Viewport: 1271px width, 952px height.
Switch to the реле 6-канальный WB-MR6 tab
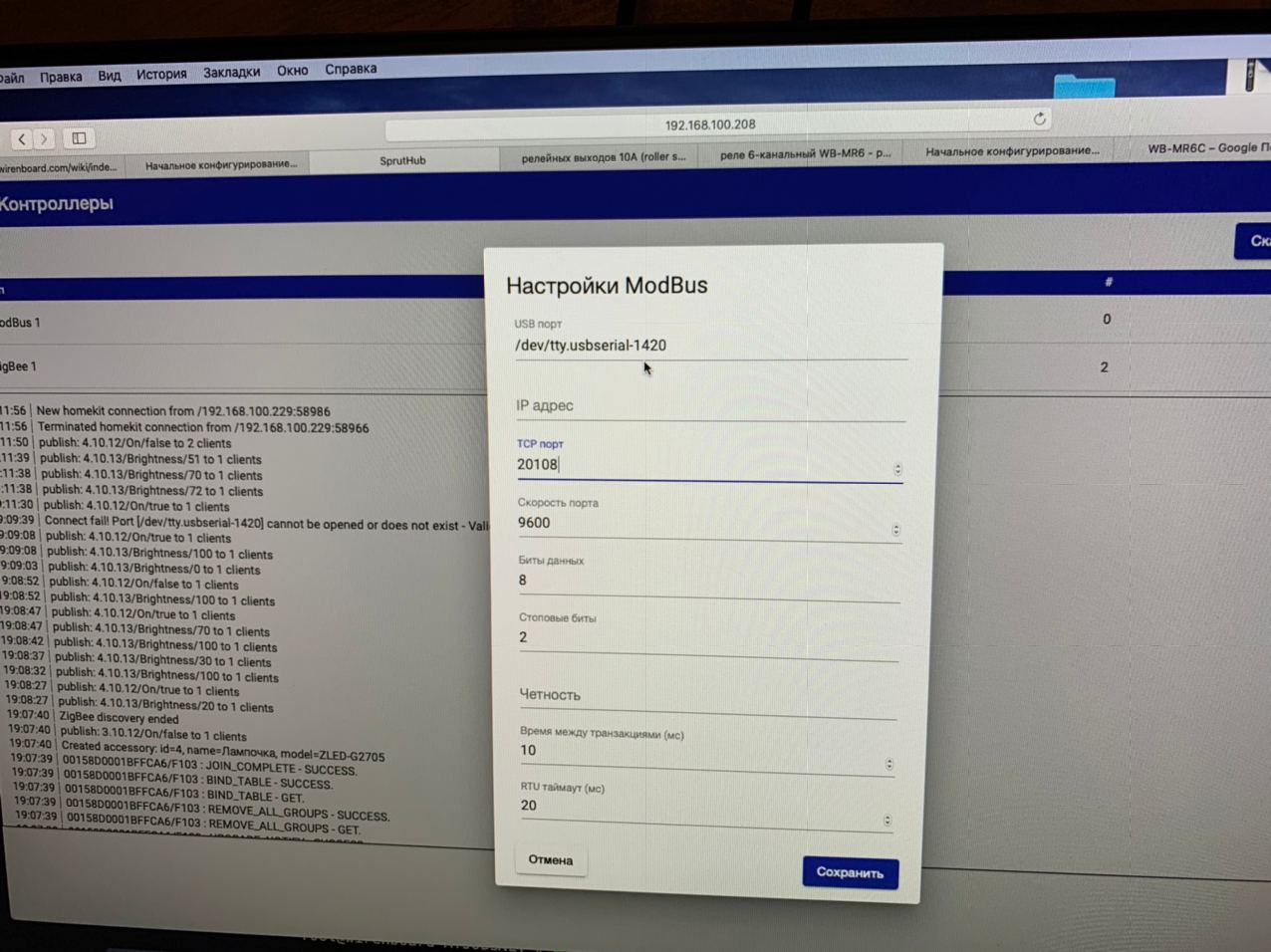coord(805,154)
